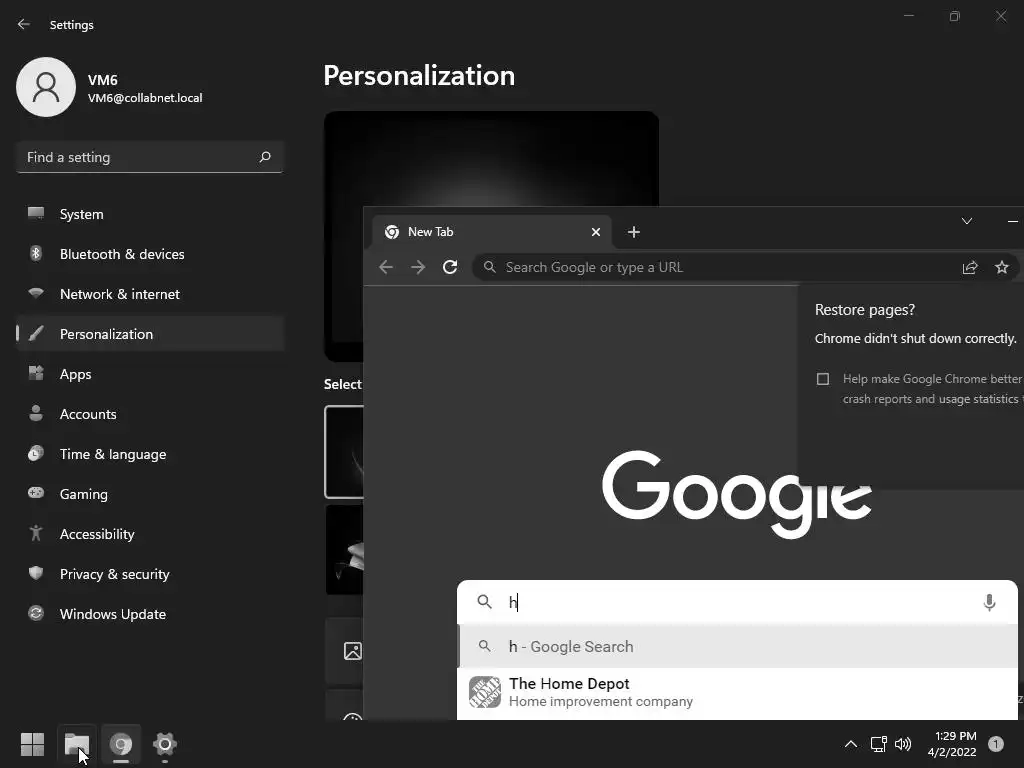1024x768 pixels.
Task: Select the second theme thumbnail in Settings
Action: tap(344, 550)
